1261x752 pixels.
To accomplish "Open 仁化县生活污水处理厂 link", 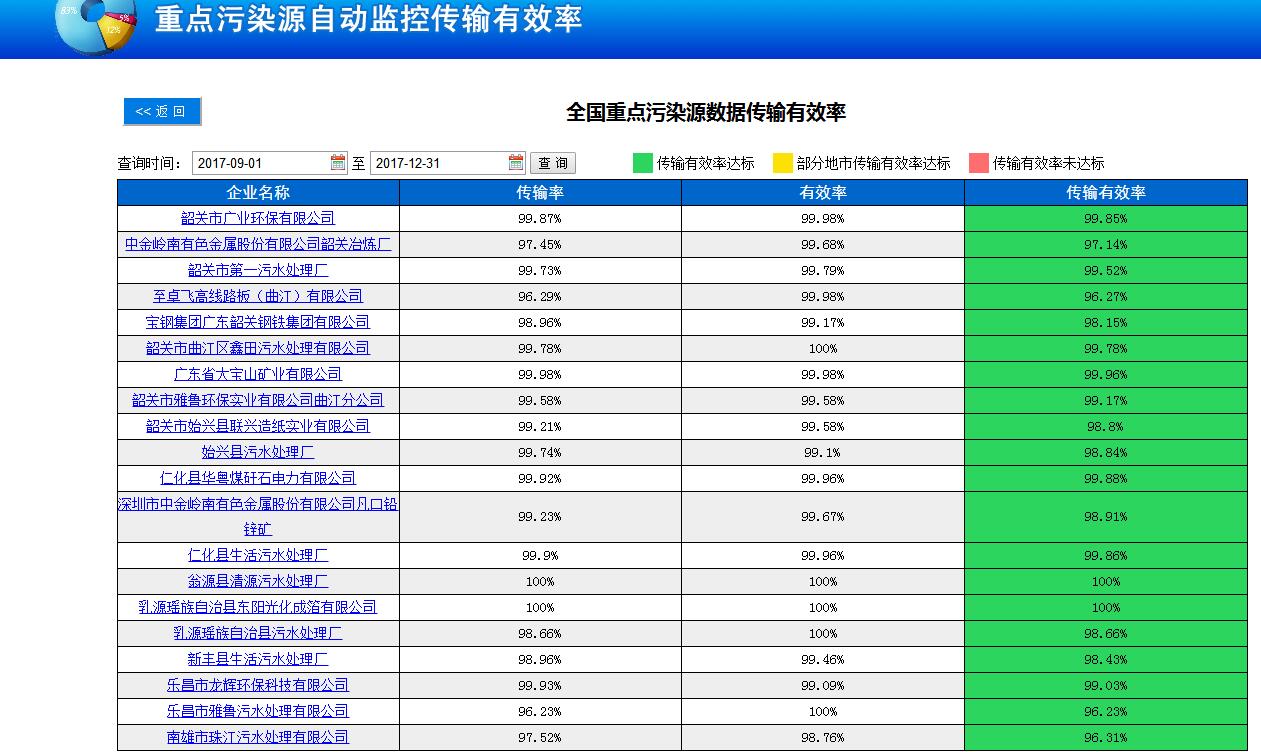I will (258, 555).
